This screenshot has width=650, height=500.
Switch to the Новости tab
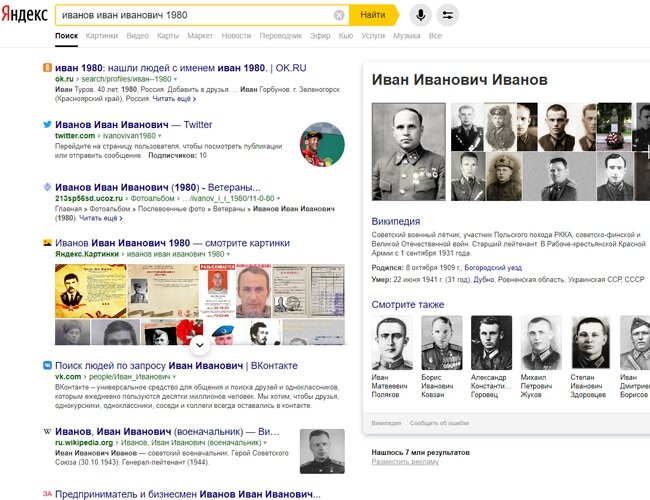(x=236, y=36)
